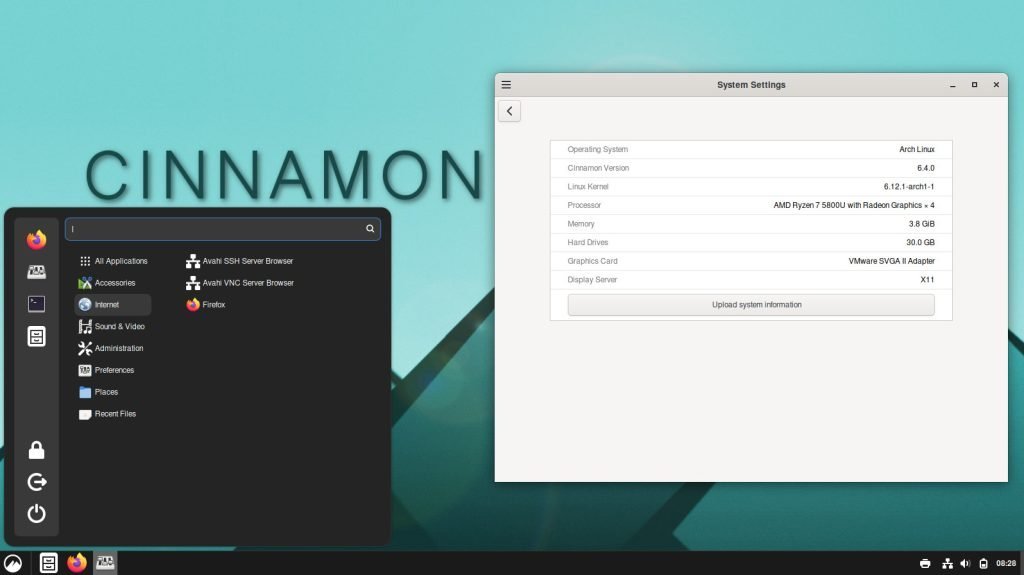Open System Settings from menu favorites sidebar
Screen dimensions: 1024x575
click(x=37, y=272)
